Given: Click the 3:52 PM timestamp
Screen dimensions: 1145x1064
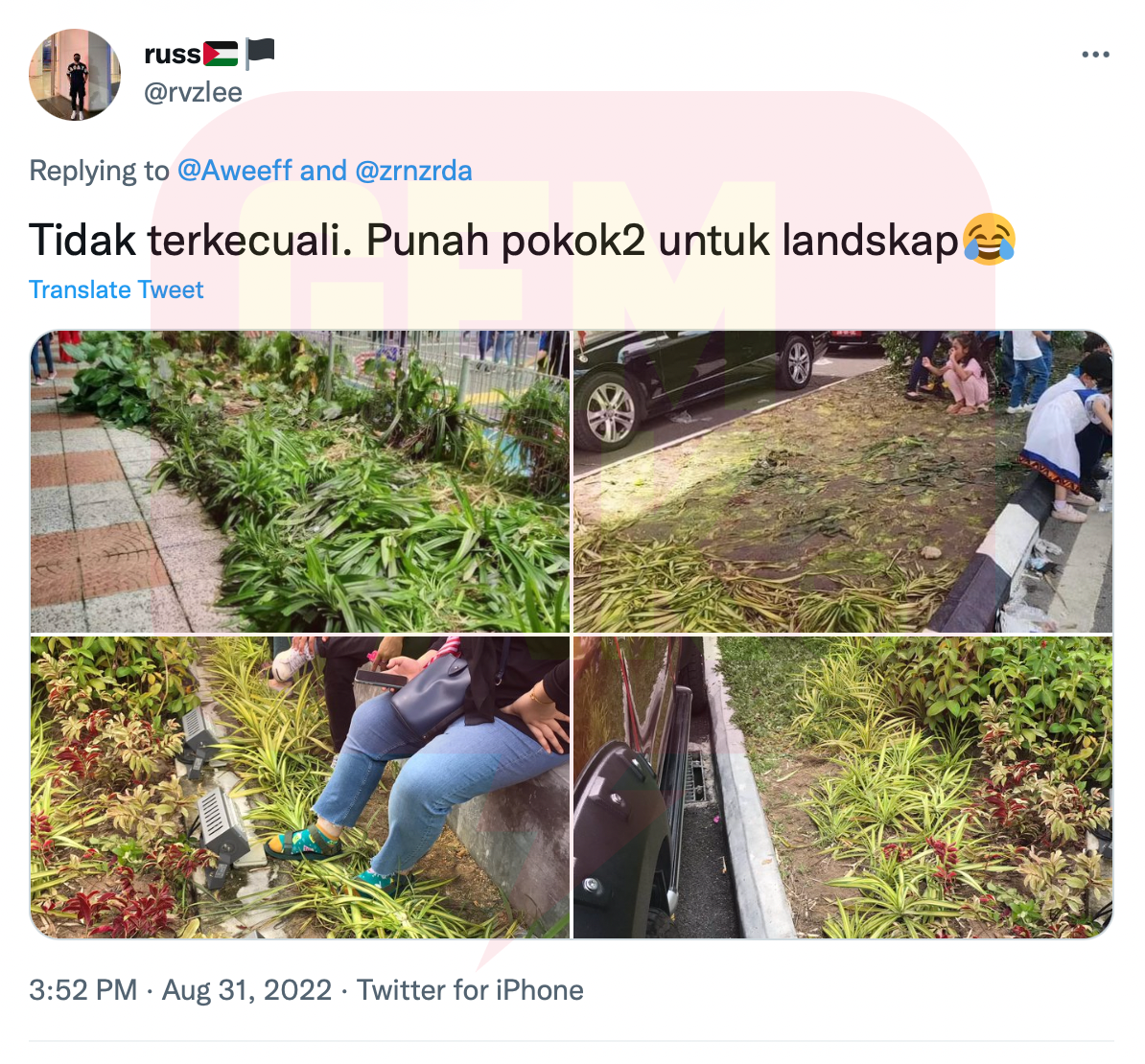Looking at the screenshot, I should coord(83,990).
